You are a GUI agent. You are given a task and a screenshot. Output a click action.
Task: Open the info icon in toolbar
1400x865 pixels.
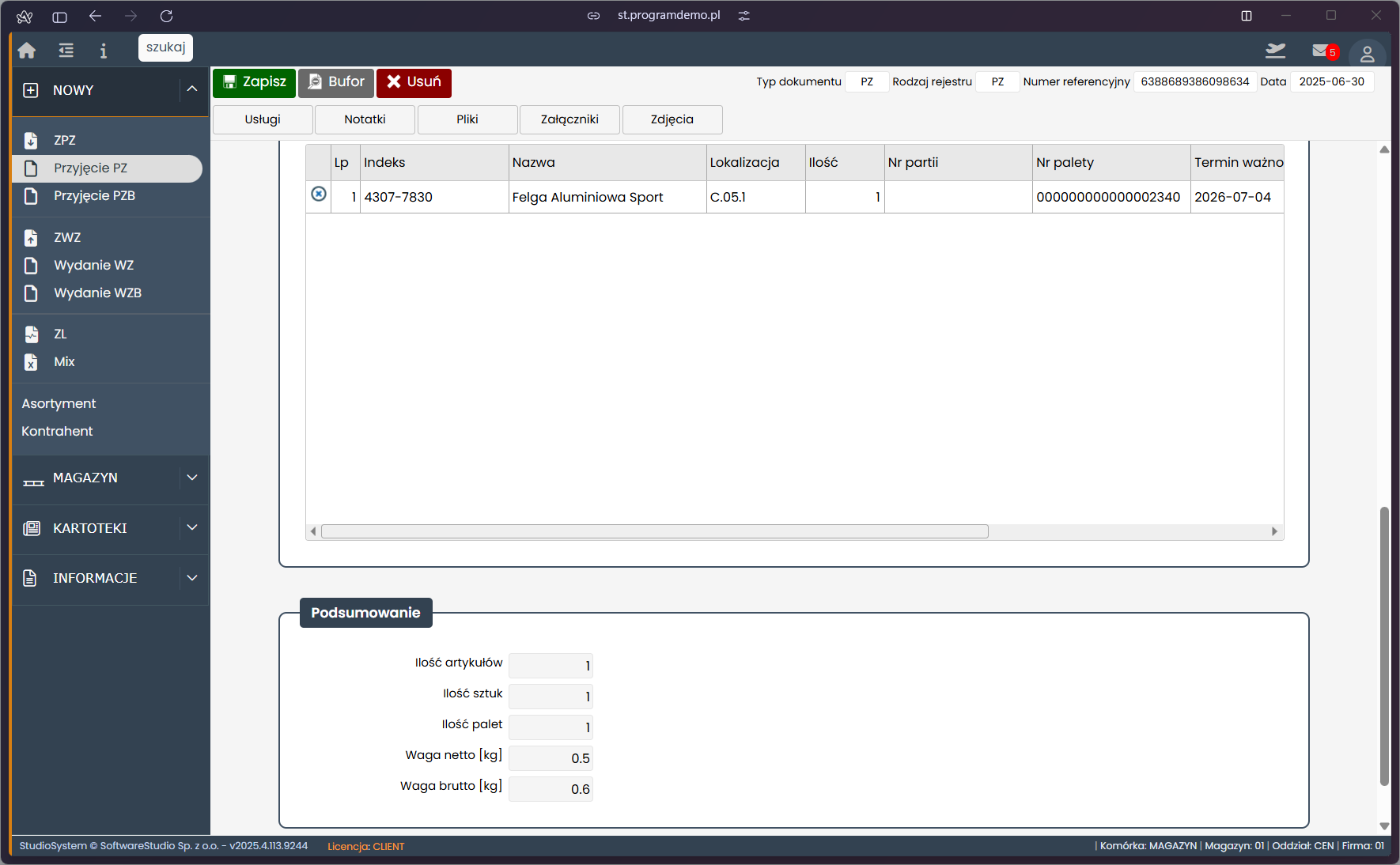click(x=103, y=51)
